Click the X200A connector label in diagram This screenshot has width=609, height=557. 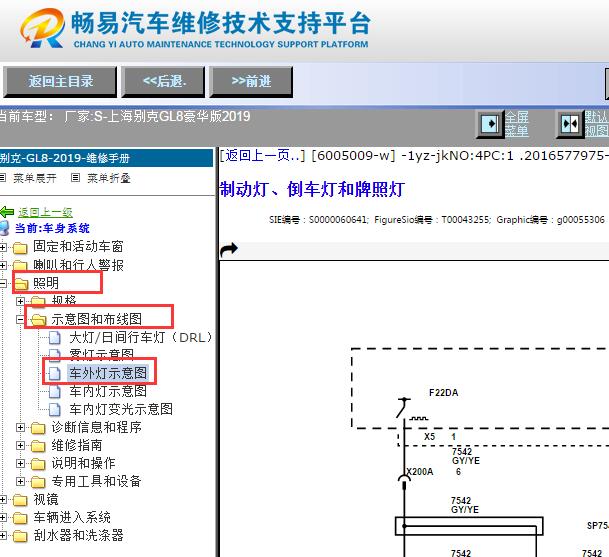coord(419,472)
